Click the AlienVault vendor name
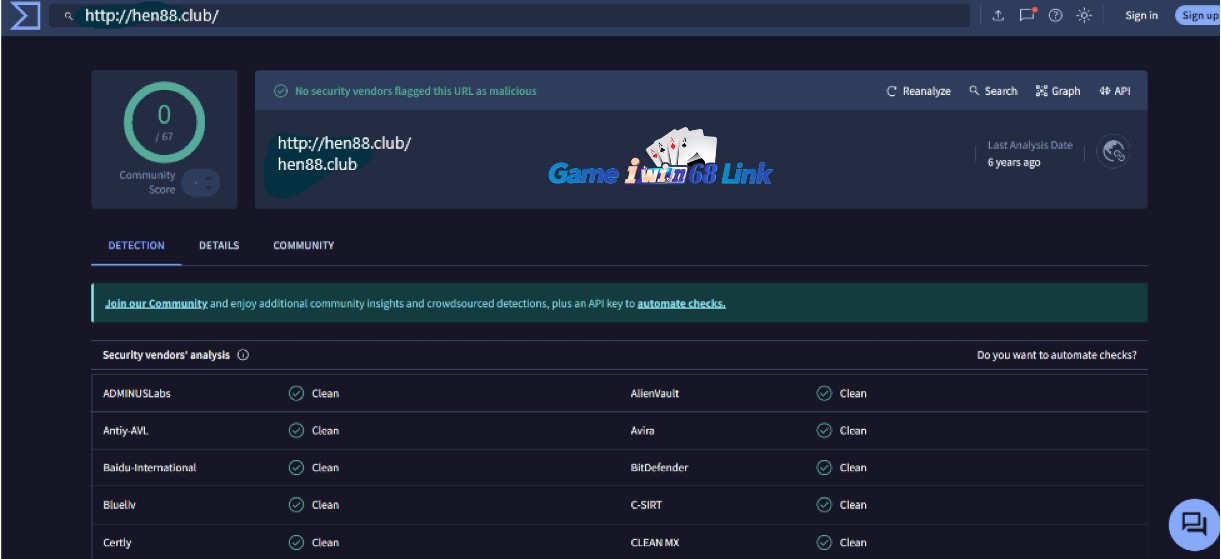 pyautogui.click(x=655, y=393)
